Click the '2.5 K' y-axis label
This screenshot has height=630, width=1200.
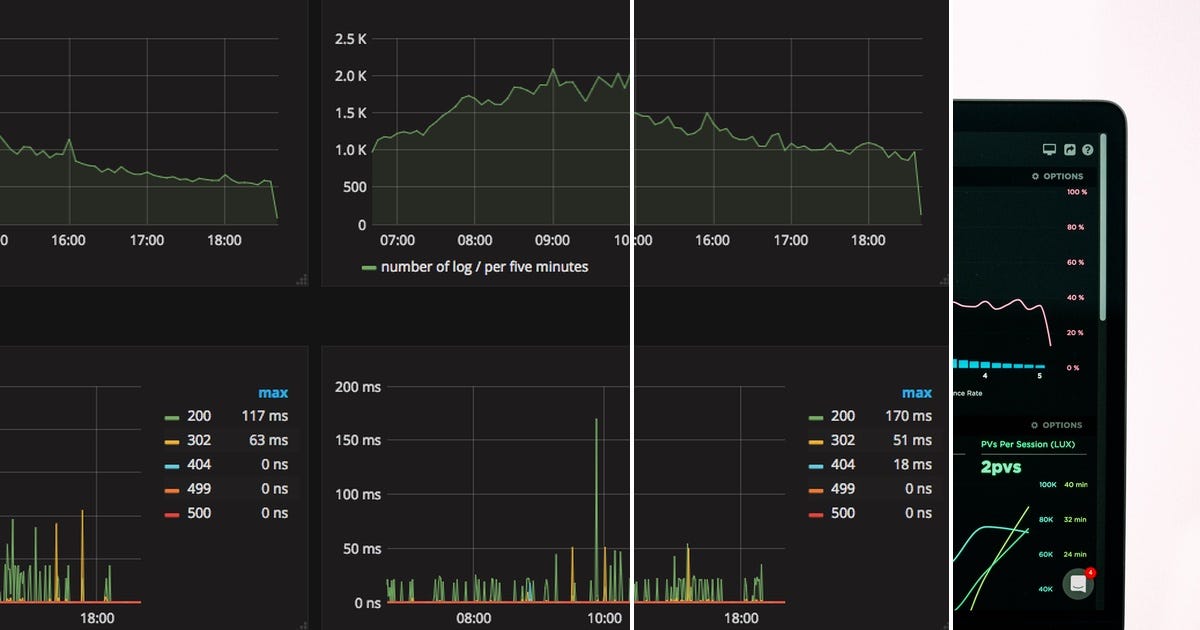coord(351,39)
